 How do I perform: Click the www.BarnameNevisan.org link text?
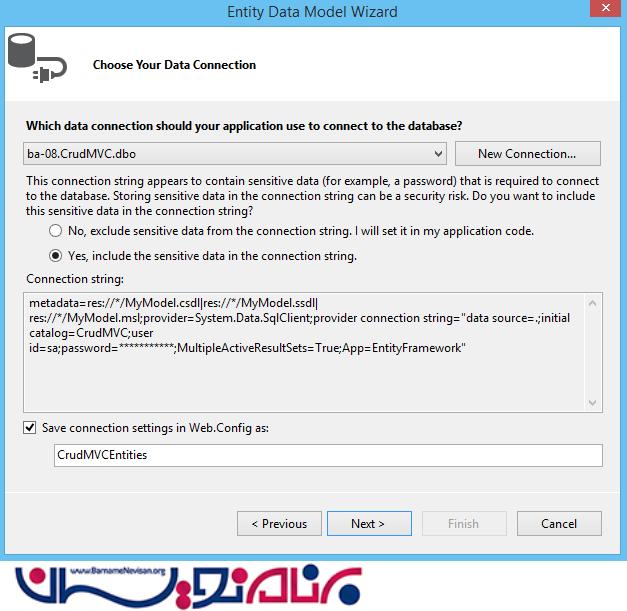(x=118, y=571)
